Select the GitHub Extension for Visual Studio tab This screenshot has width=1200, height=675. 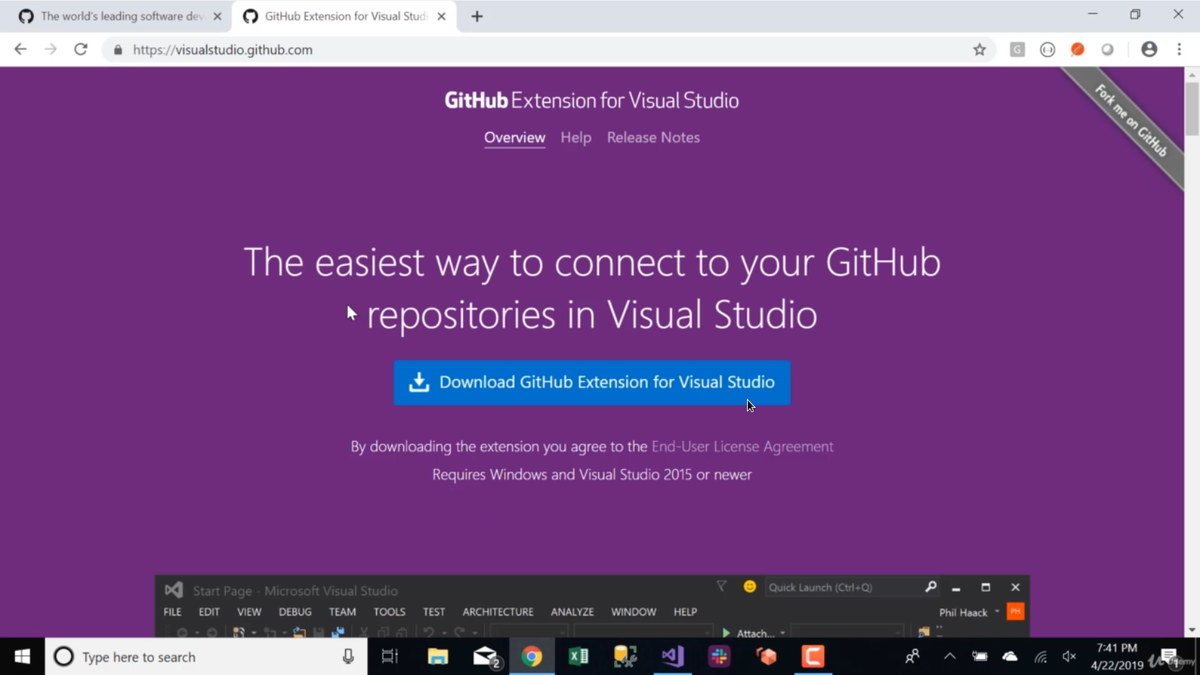345,16
